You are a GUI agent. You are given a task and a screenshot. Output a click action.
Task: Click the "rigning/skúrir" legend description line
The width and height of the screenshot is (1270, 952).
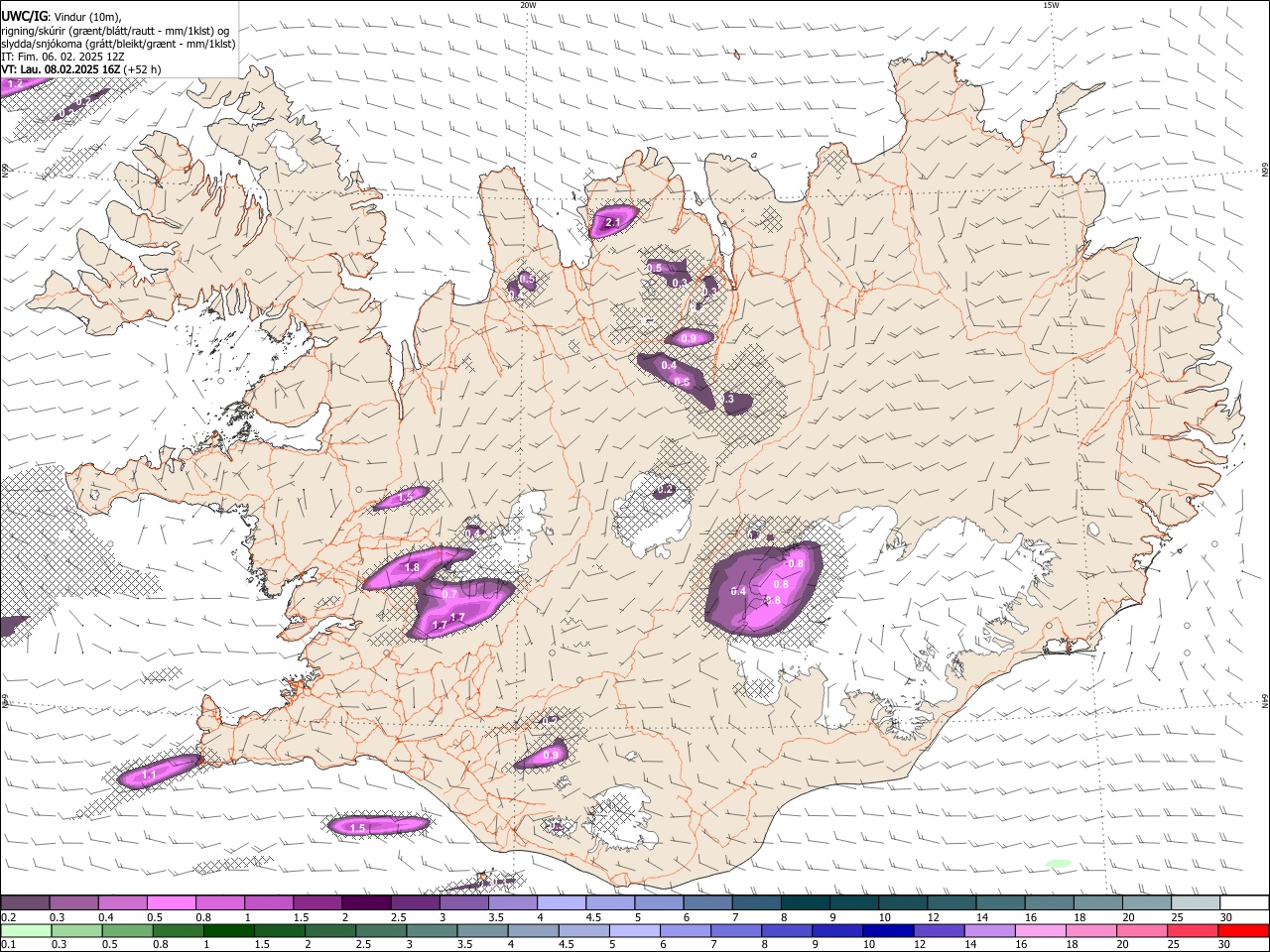115,31
